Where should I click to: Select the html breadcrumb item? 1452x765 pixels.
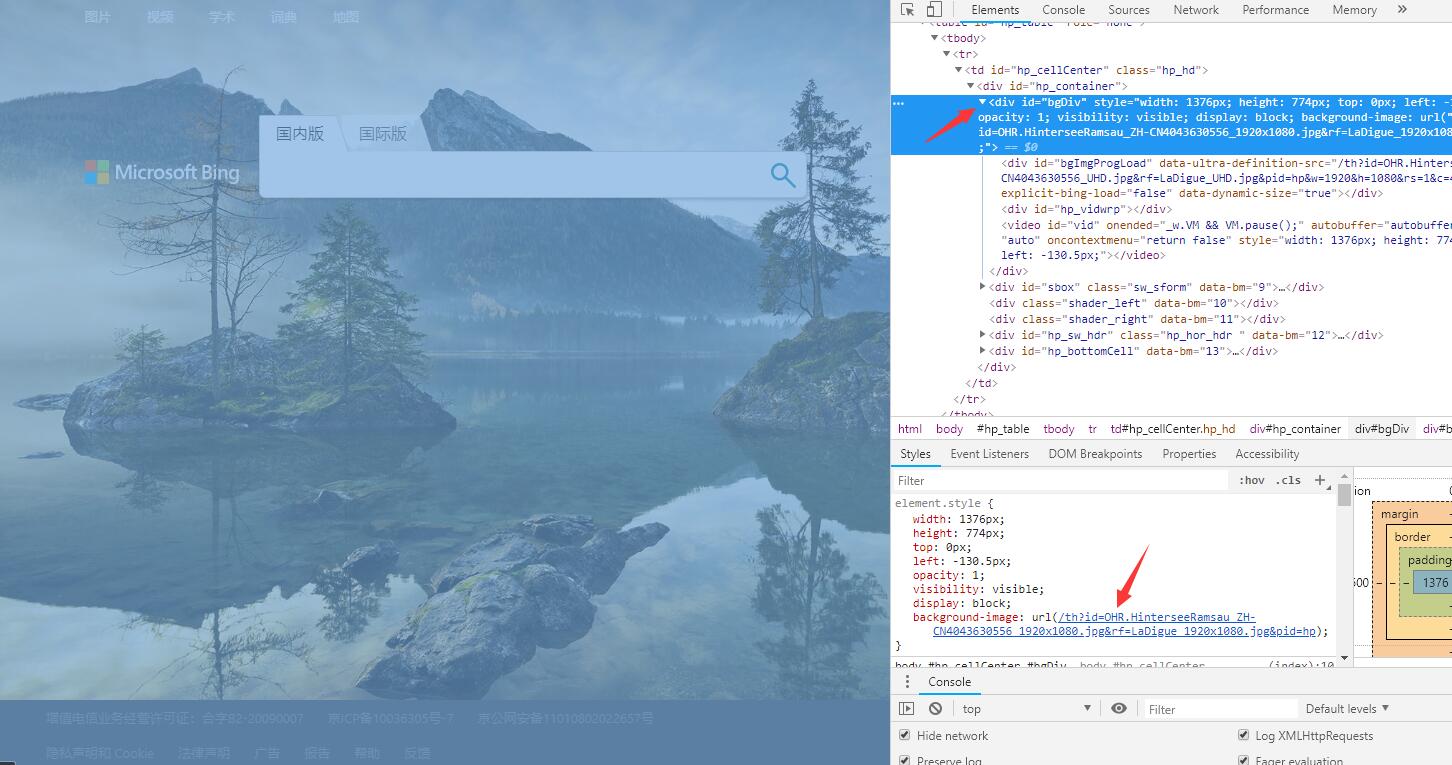coord(910,429)
